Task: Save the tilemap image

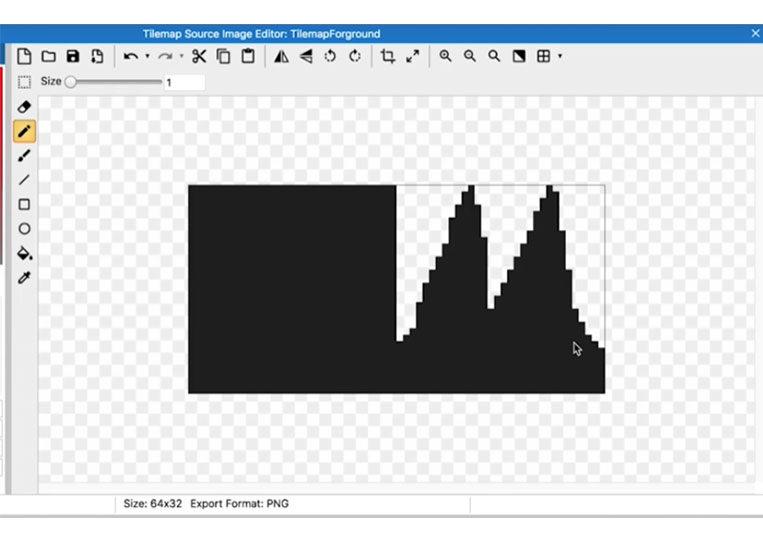Action: click(73, 56)
